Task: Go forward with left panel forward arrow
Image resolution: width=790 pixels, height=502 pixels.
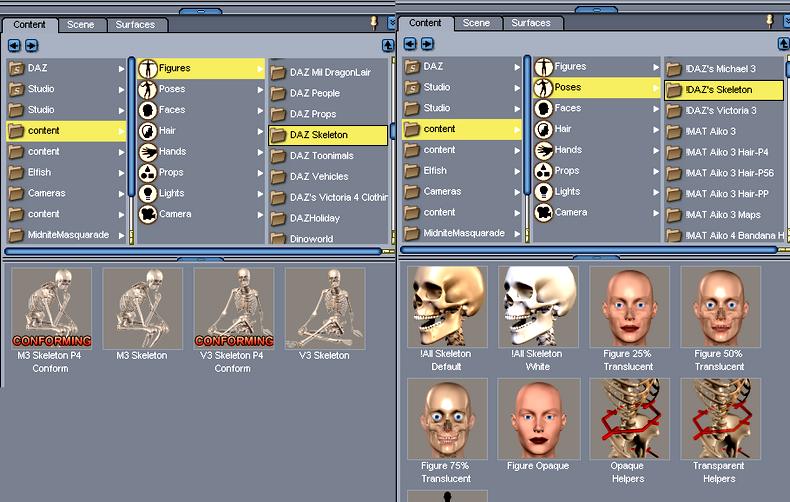Action: coord(31,45)
